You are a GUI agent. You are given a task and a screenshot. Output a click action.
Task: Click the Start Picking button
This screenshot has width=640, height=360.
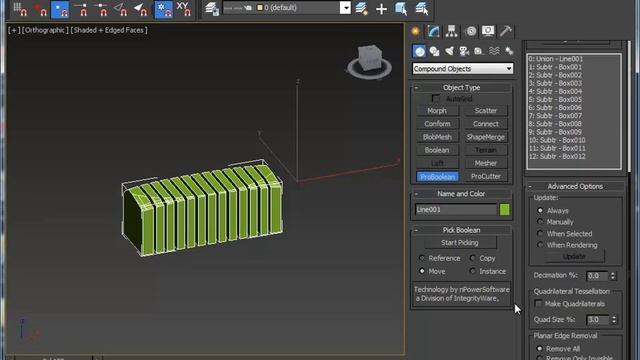pyautogui.click(x=460, y=242)
